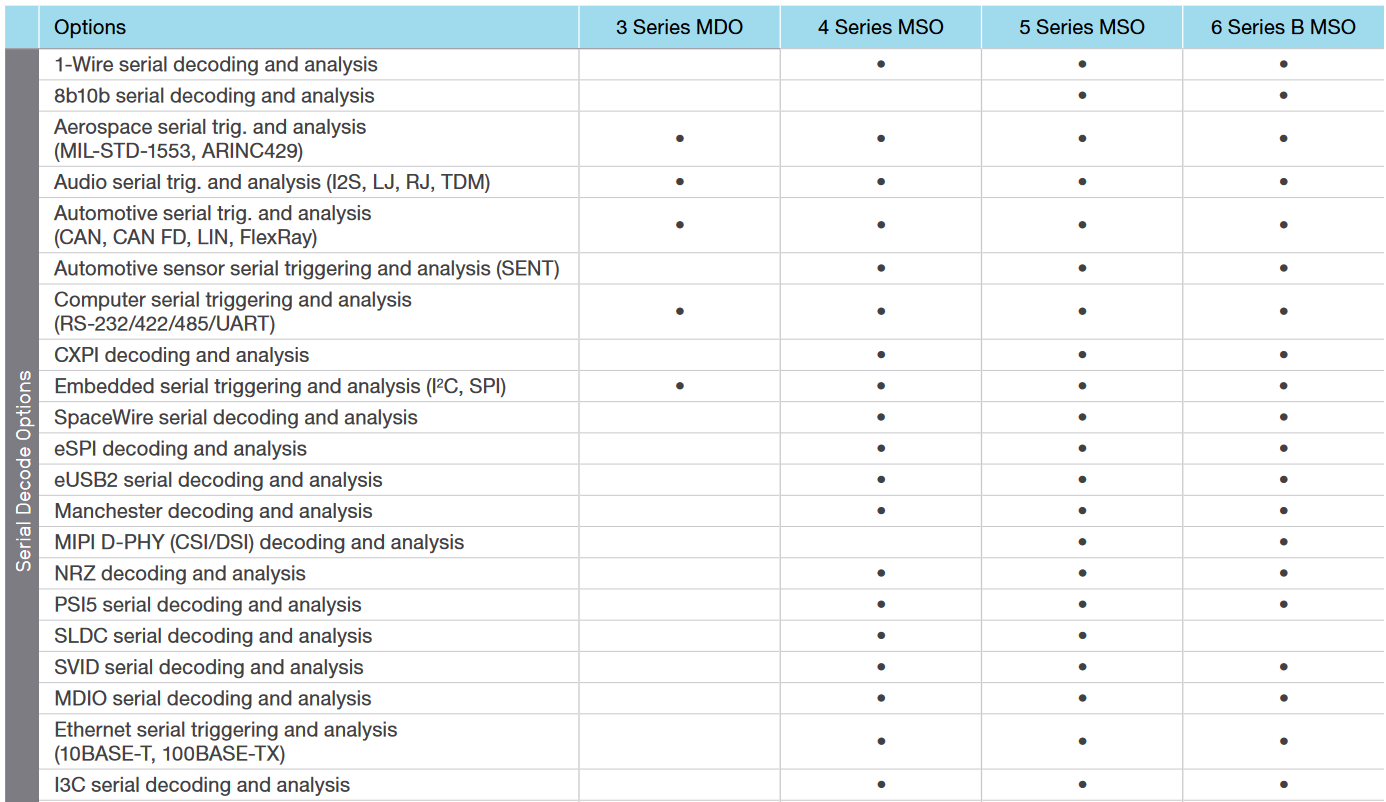Click the SpaceWire serial decoding row label
The width and height of the screenshot is (1386, 802).
tap(235, 417)
